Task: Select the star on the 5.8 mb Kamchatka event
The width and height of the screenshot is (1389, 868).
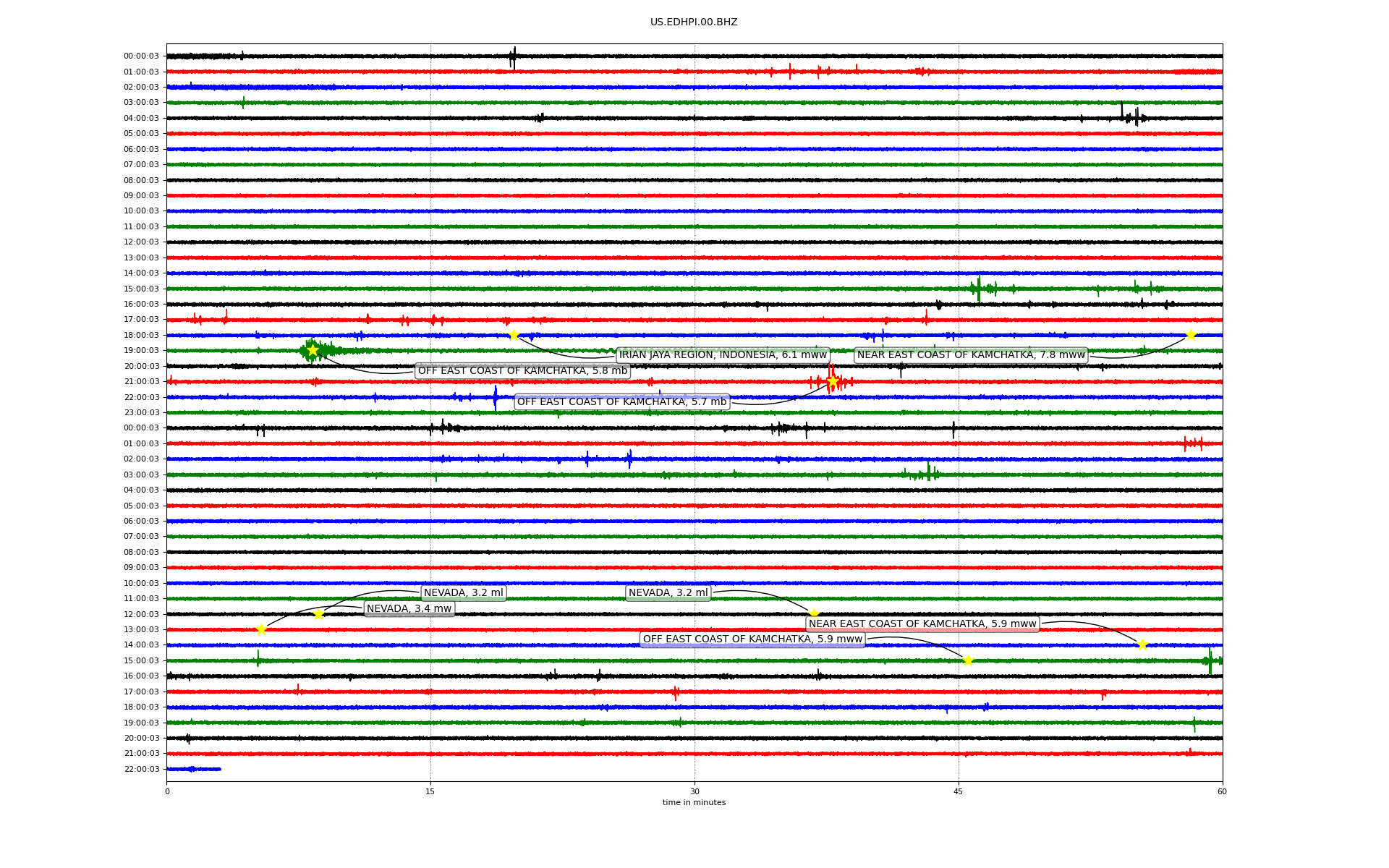Action: (x=313, y=350)
